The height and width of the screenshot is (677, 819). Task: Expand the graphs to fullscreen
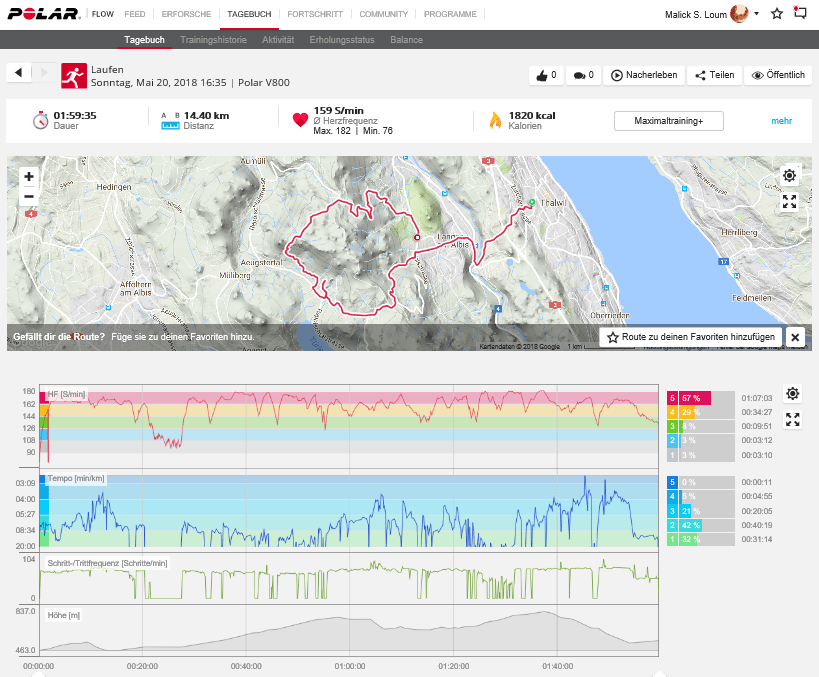793,420
